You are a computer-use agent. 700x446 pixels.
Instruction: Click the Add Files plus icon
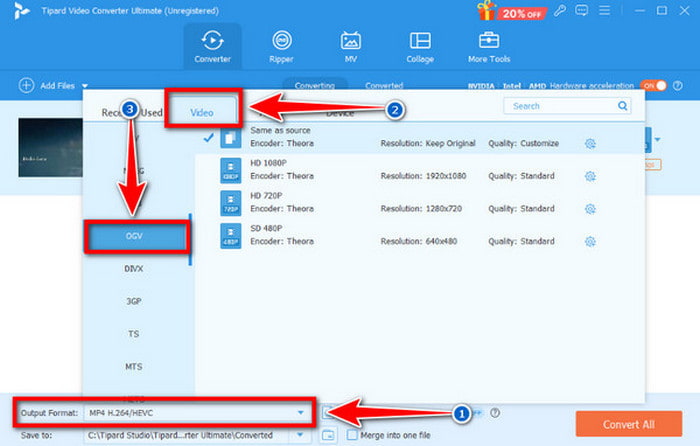point(26,85)
